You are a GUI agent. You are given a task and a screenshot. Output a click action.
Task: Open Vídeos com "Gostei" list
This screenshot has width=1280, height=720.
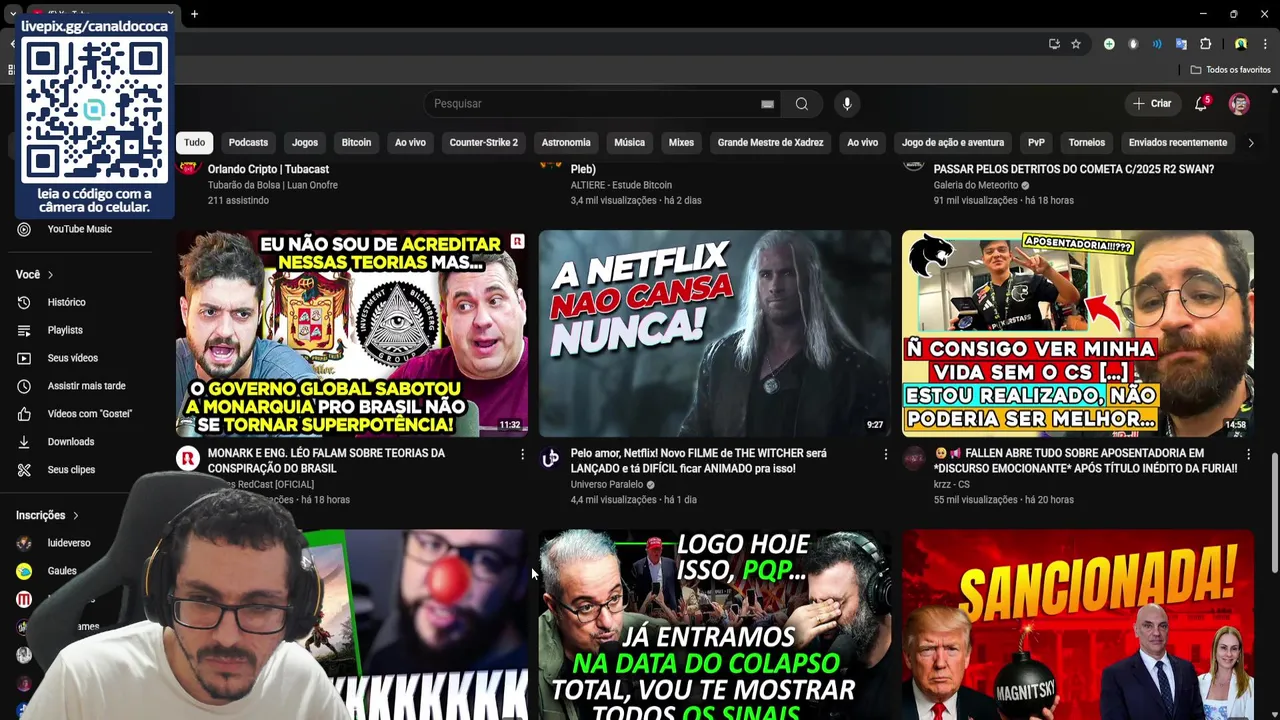click(89, 414)
